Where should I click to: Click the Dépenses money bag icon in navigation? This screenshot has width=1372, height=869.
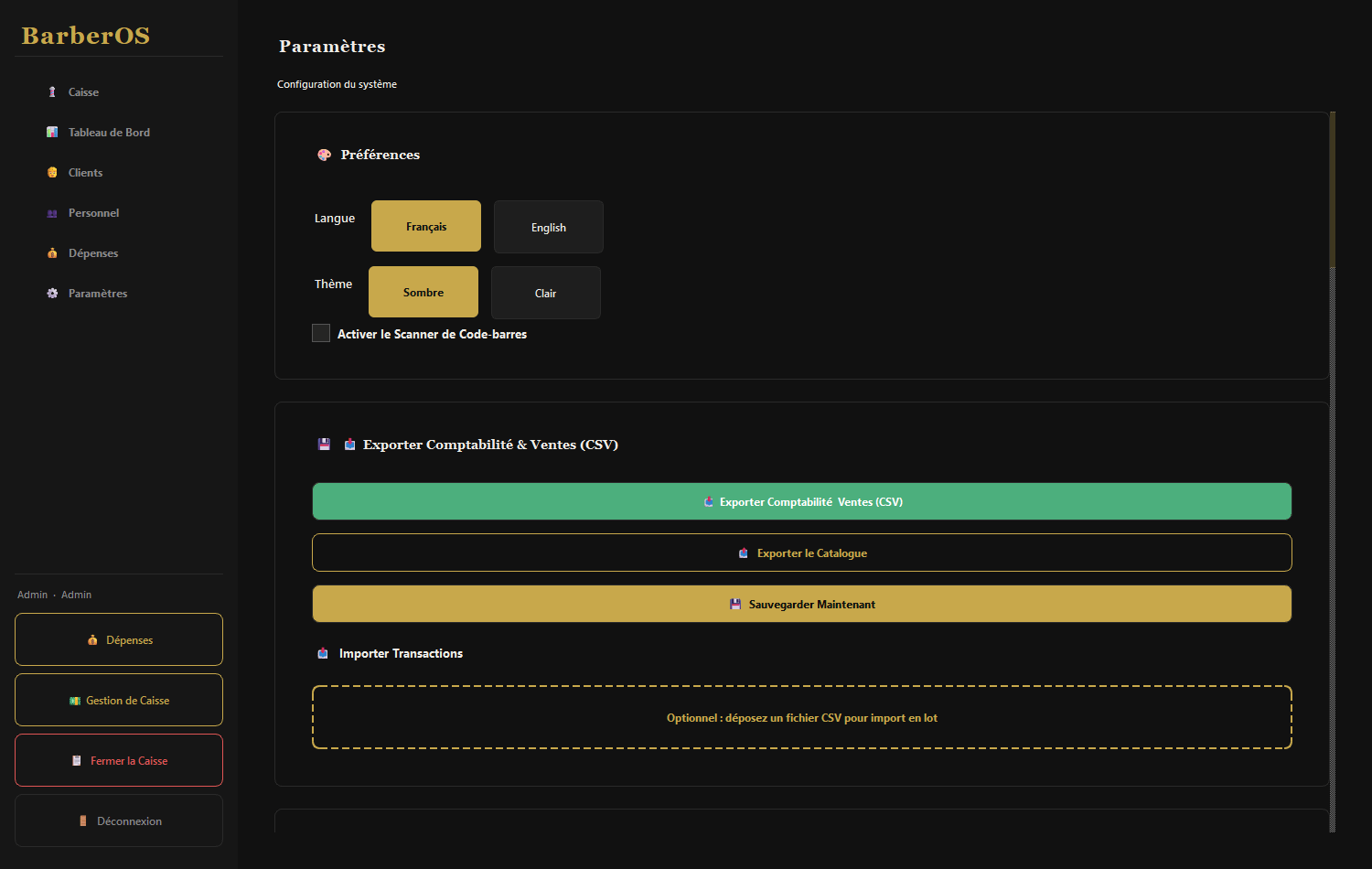point(52,253)
